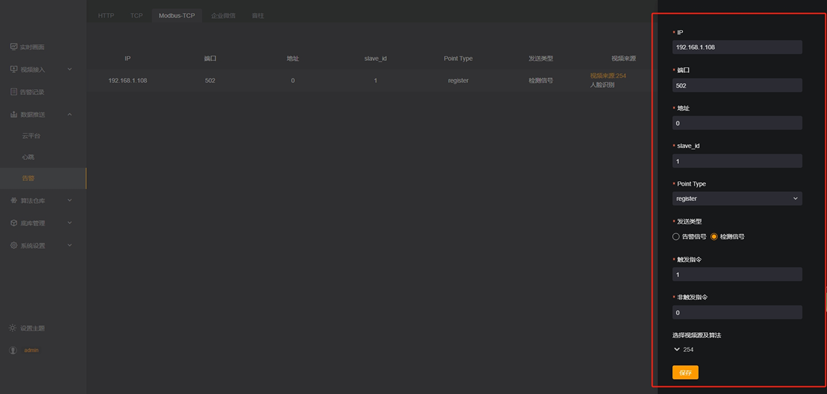Open 云平台 in the sidebar submenu
827x394 pixels.
[31, 136]
